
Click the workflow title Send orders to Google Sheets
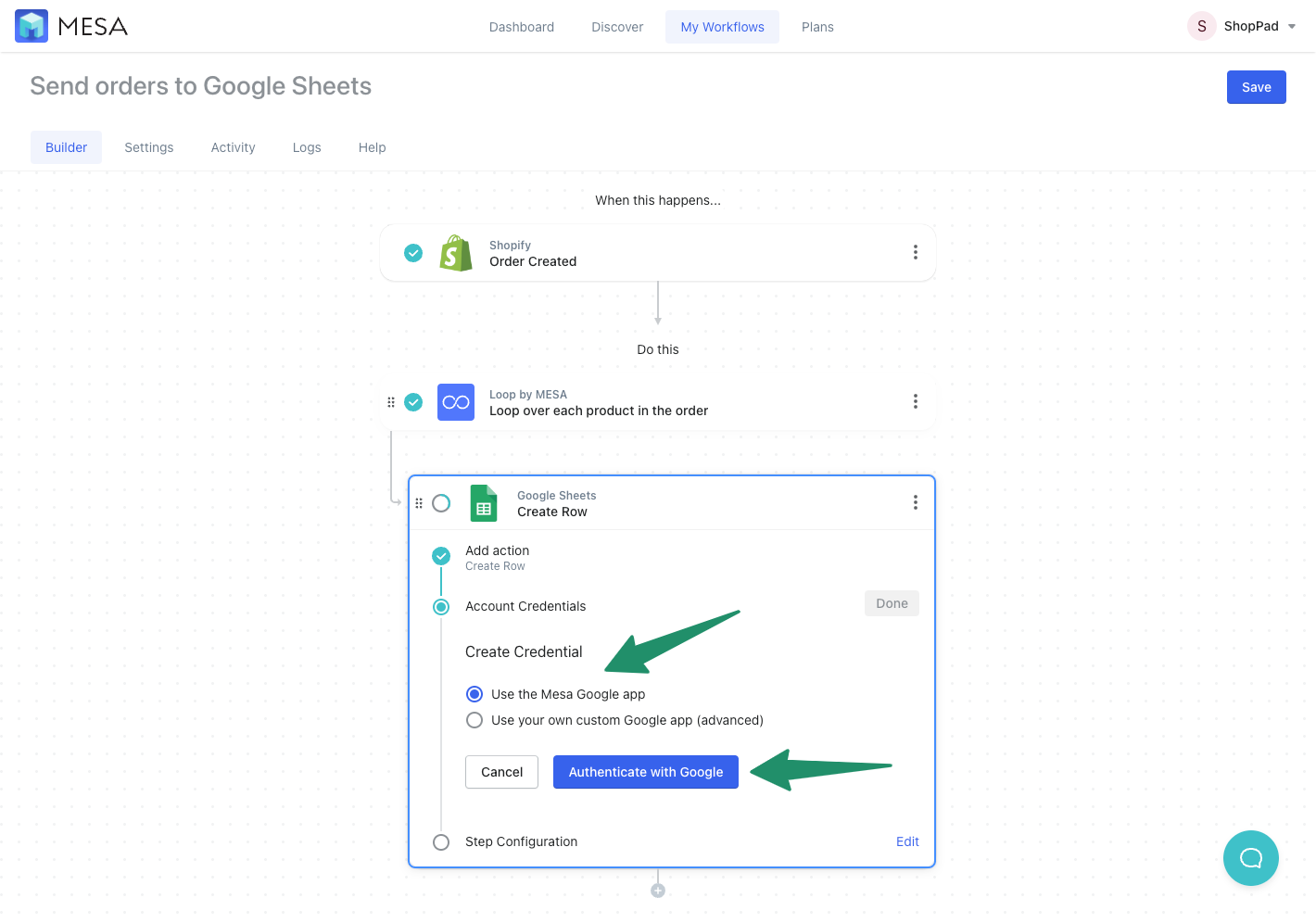pyautogui.click(x=201, y=86)
